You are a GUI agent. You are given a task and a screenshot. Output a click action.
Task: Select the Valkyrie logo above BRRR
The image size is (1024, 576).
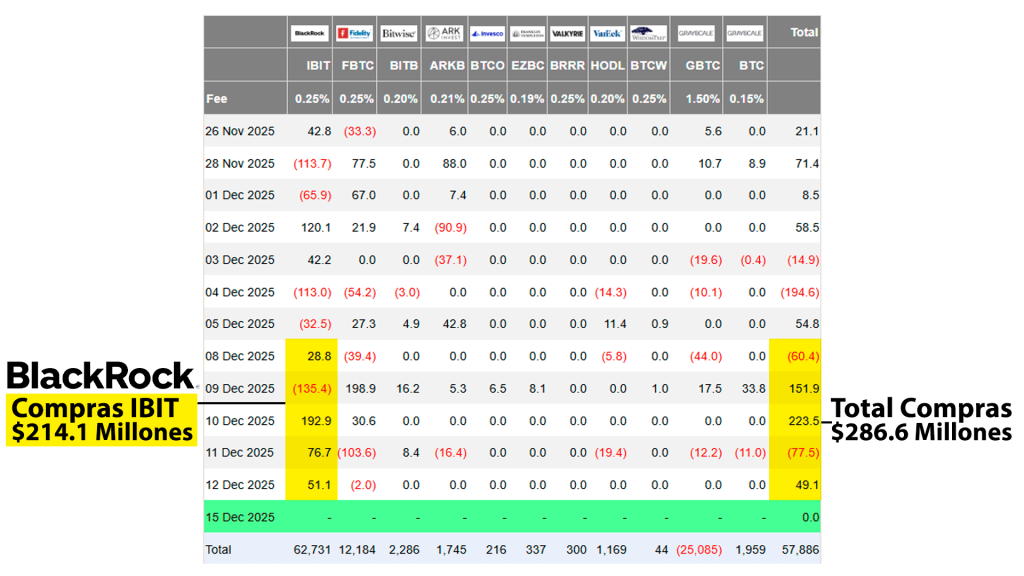tap(567, 33)
